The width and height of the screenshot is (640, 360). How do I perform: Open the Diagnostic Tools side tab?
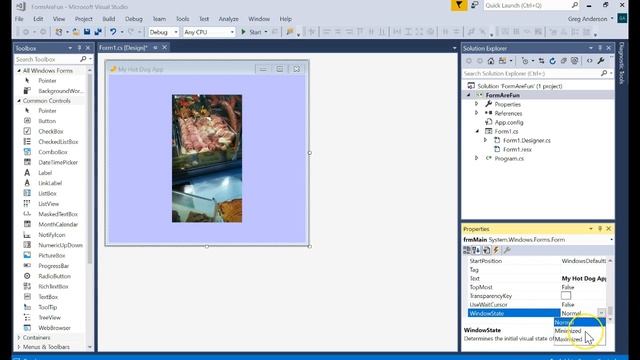(621, 64)
